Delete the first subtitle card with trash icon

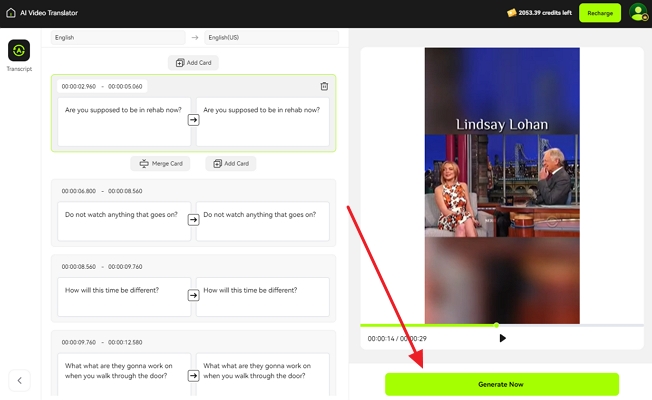coord(323,87)
